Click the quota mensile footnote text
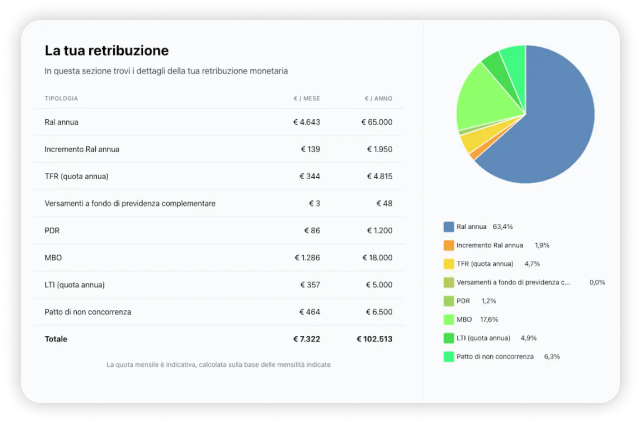 click(x=218, y=365)
